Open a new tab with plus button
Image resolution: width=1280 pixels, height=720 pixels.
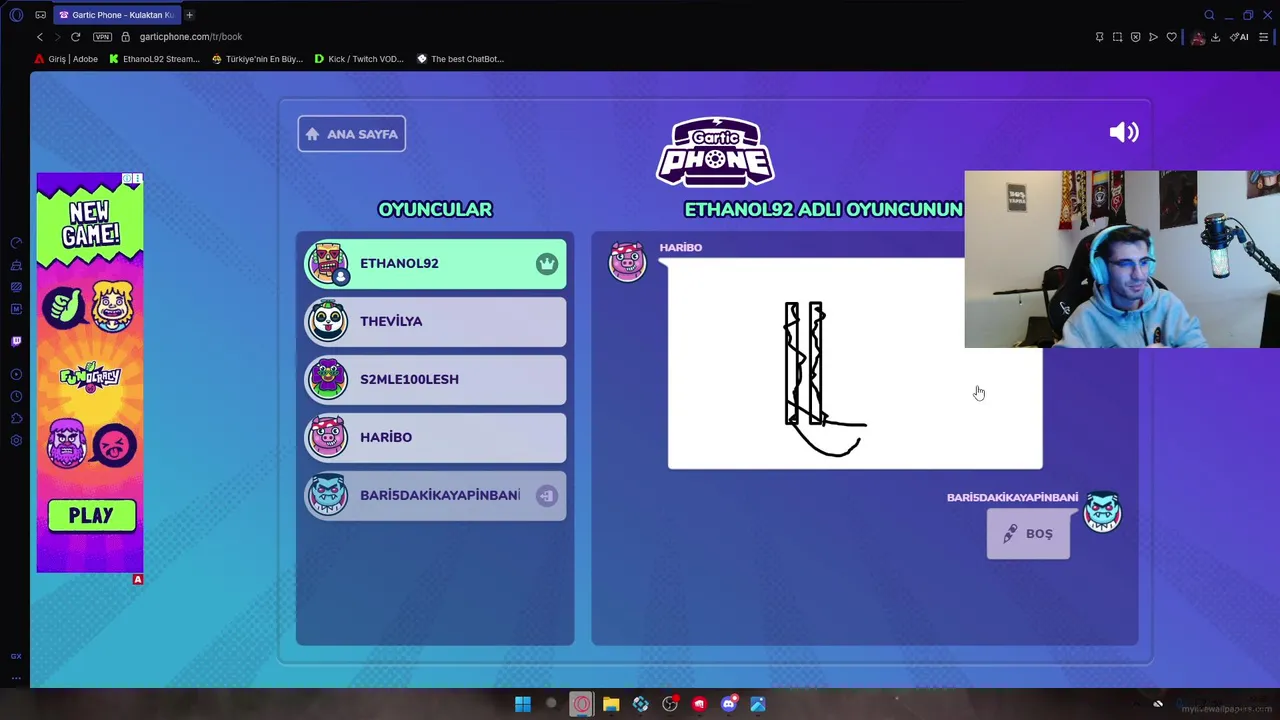(189, 15)
